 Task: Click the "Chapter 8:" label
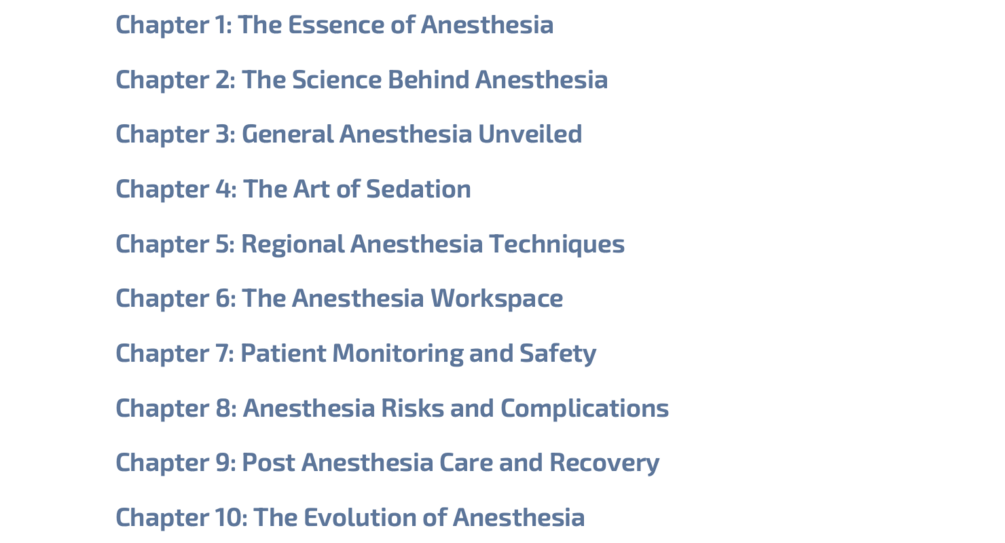(176, 408)
